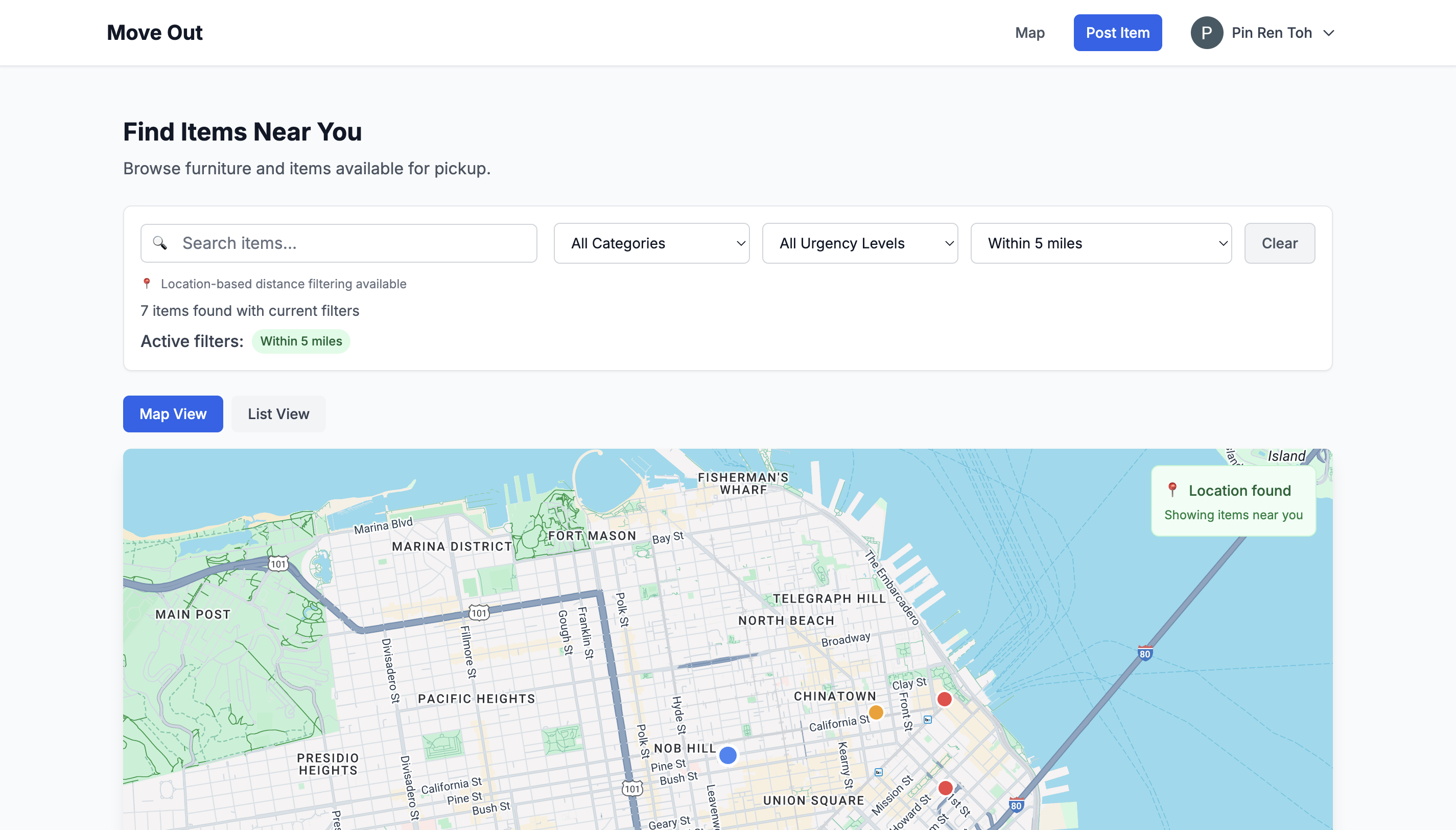The height and width of the screenshot is (830, 1456).
Task: Open the All Urgency Levels dropdown
Action: tap(860, 243)
